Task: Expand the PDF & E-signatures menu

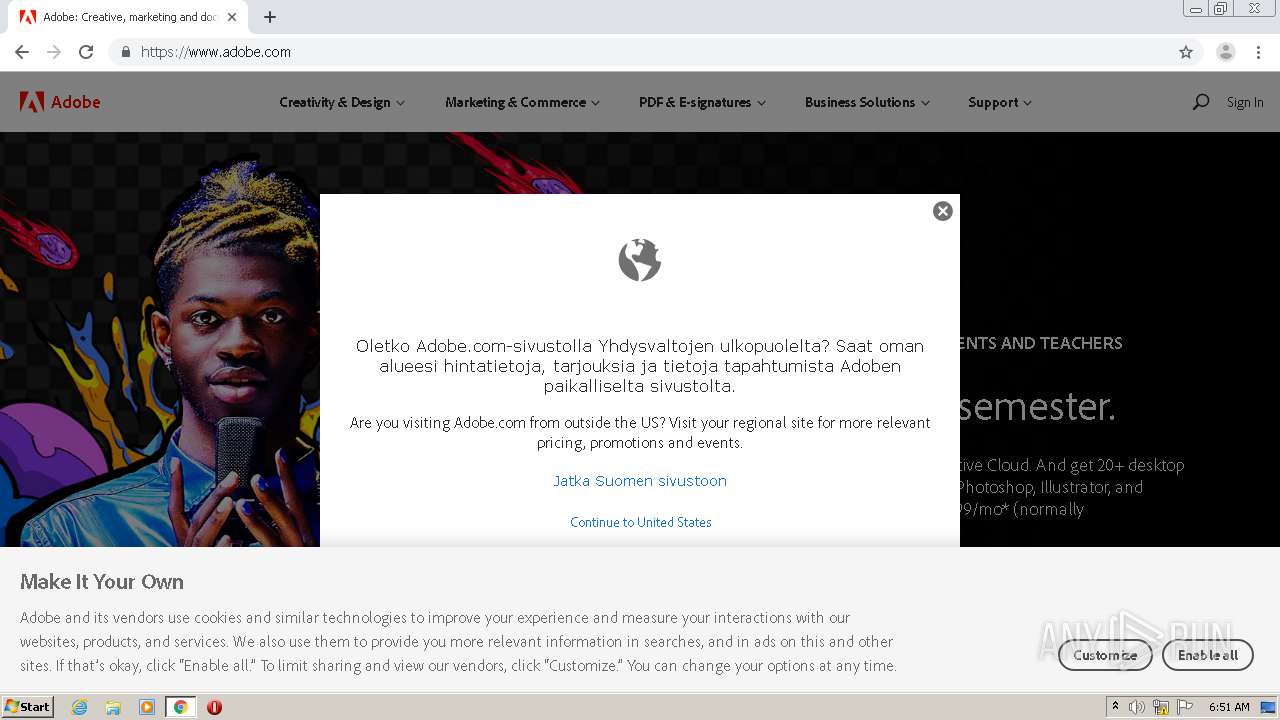Action: (702, 102)
